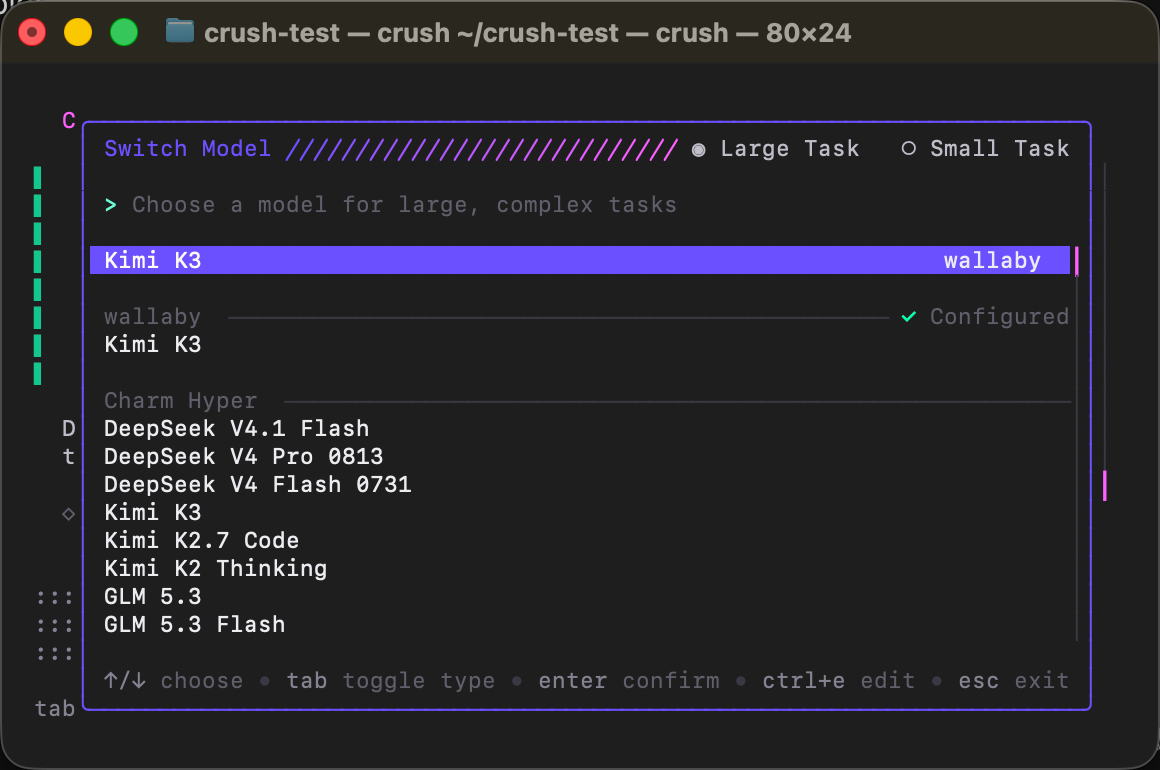Maximize the terminal window with green button
1160x770 pixels.
pyautogui.click(x=124, y=33)
